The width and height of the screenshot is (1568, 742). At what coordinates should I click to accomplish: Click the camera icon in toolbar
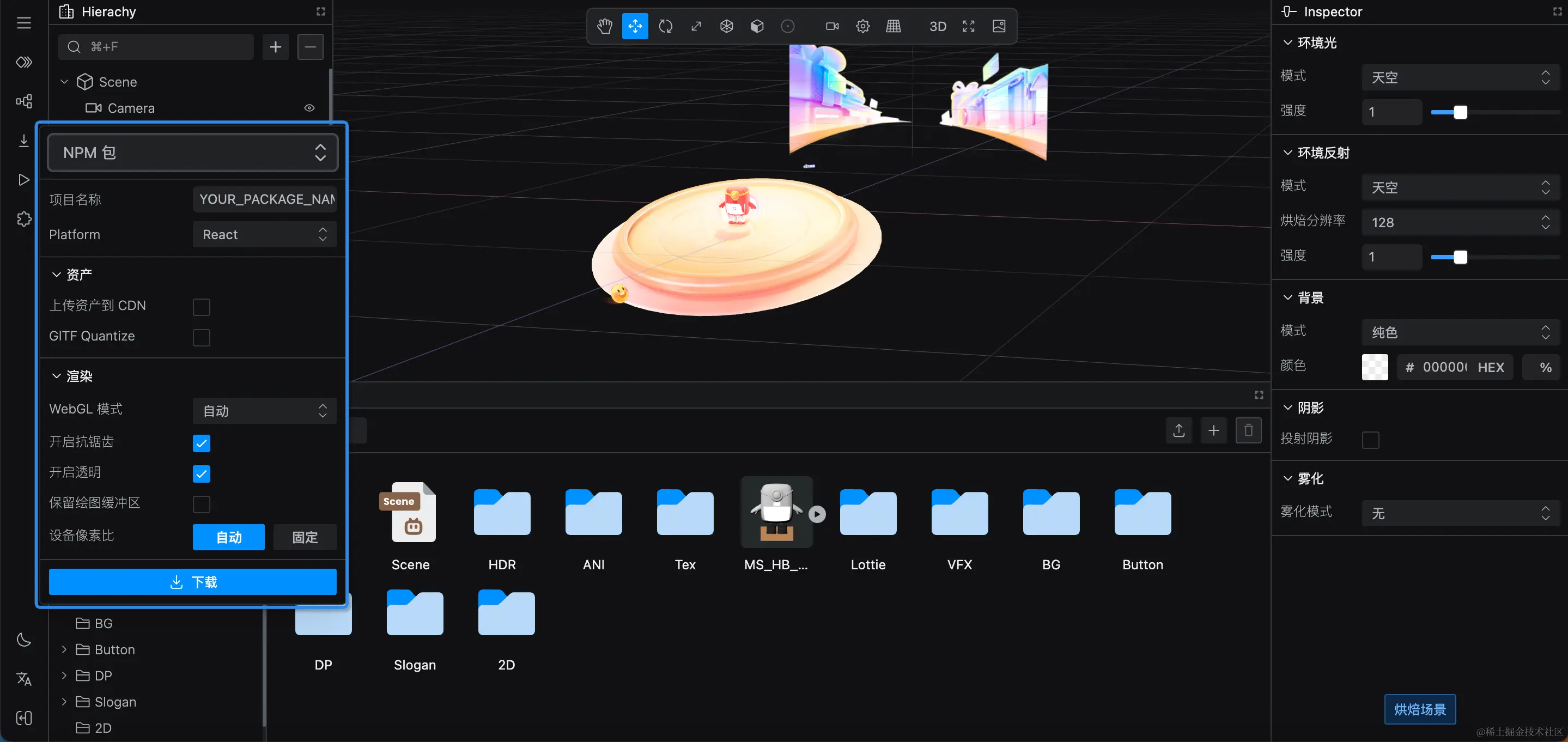(x=831, y=26)
